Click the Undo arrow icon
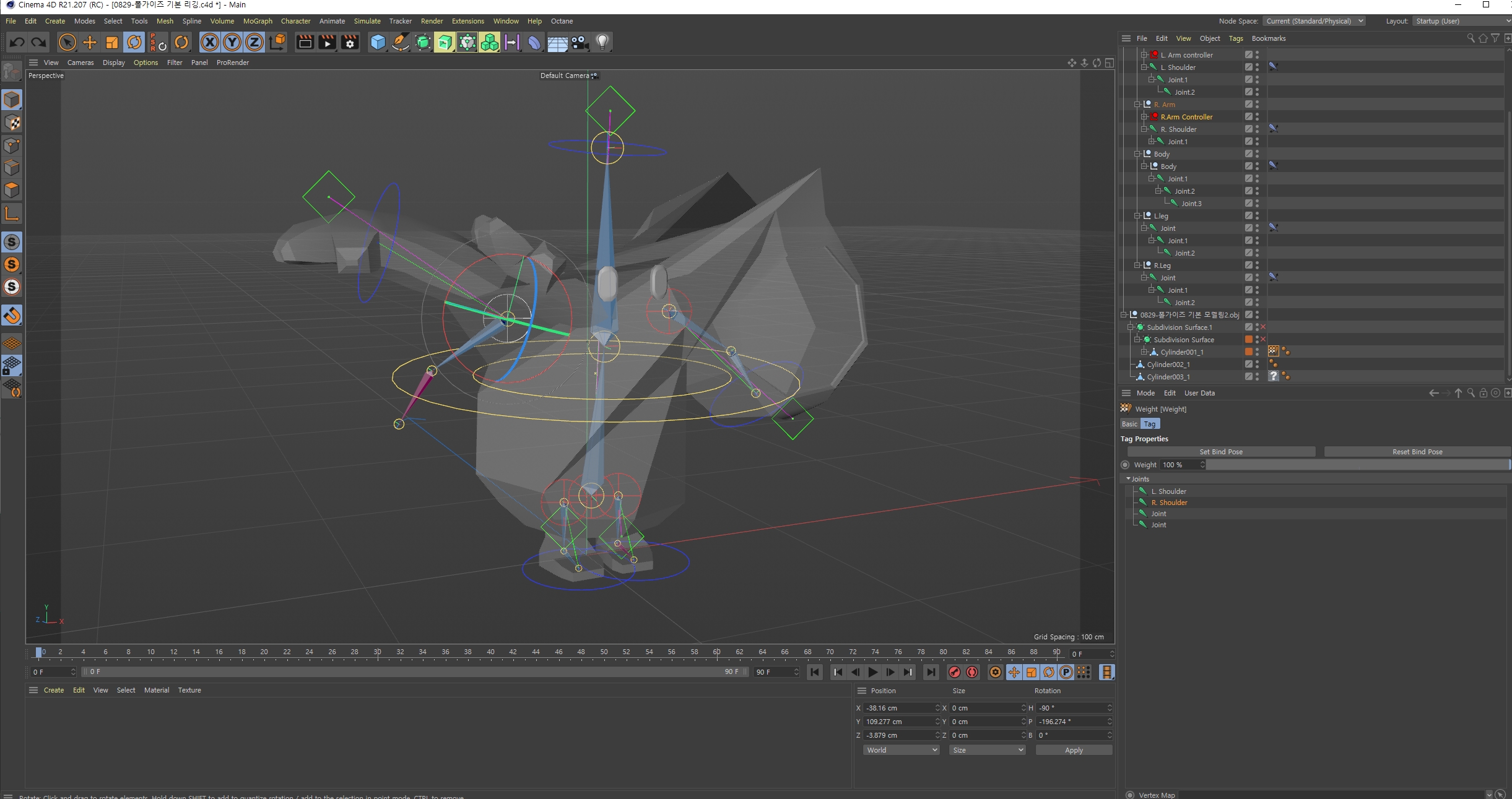1512x799 pixels. (x=17, y=42)
